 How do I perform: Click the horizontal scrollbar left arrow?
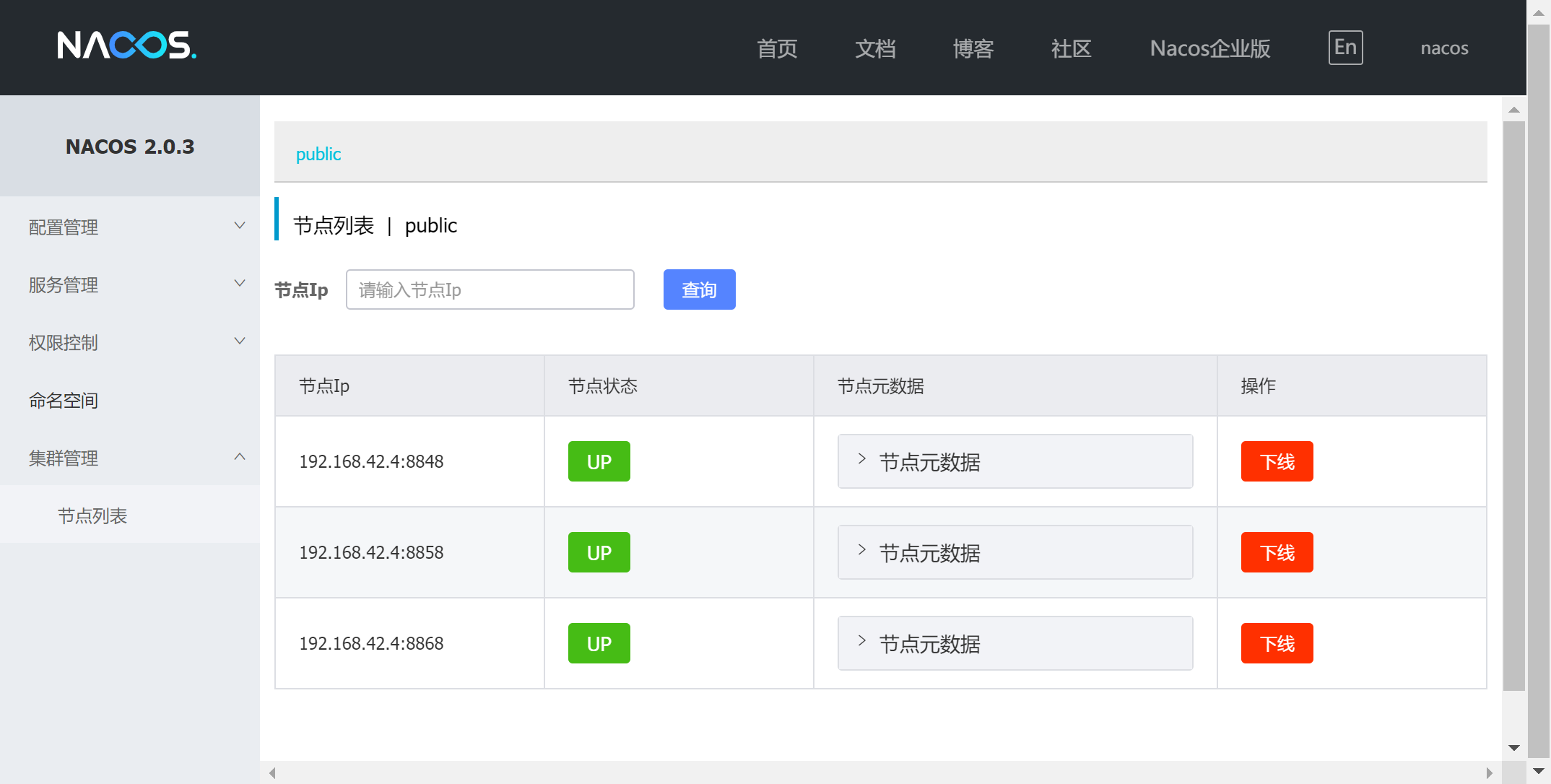(x=272, y=773)
